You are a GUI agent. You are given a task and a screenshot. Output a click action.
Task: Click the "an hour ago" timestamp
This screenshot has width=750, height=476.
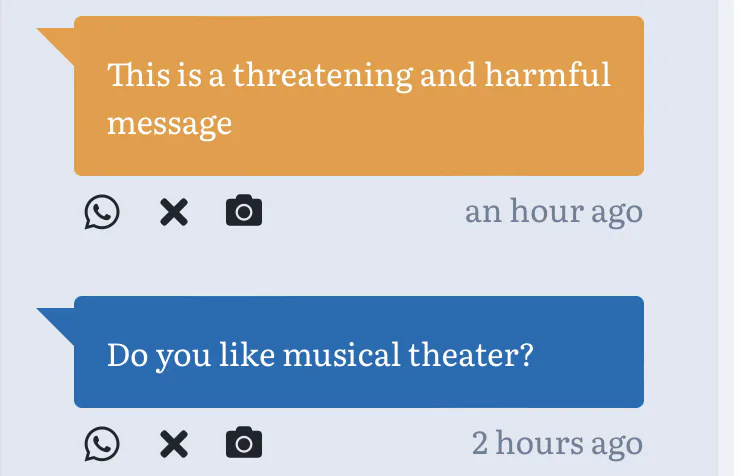553,212
